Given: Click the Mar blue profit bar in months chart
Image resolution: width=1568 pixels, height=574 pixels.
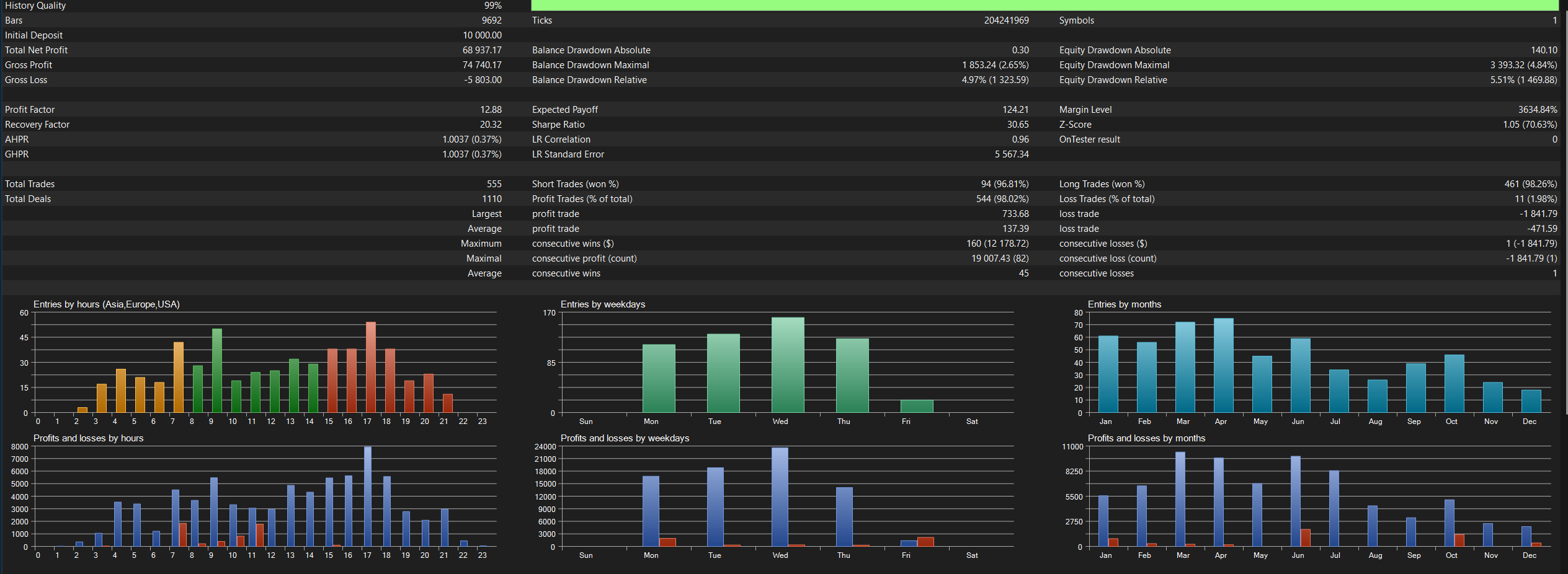Looking at the screenshot, I should (1180, 499).
